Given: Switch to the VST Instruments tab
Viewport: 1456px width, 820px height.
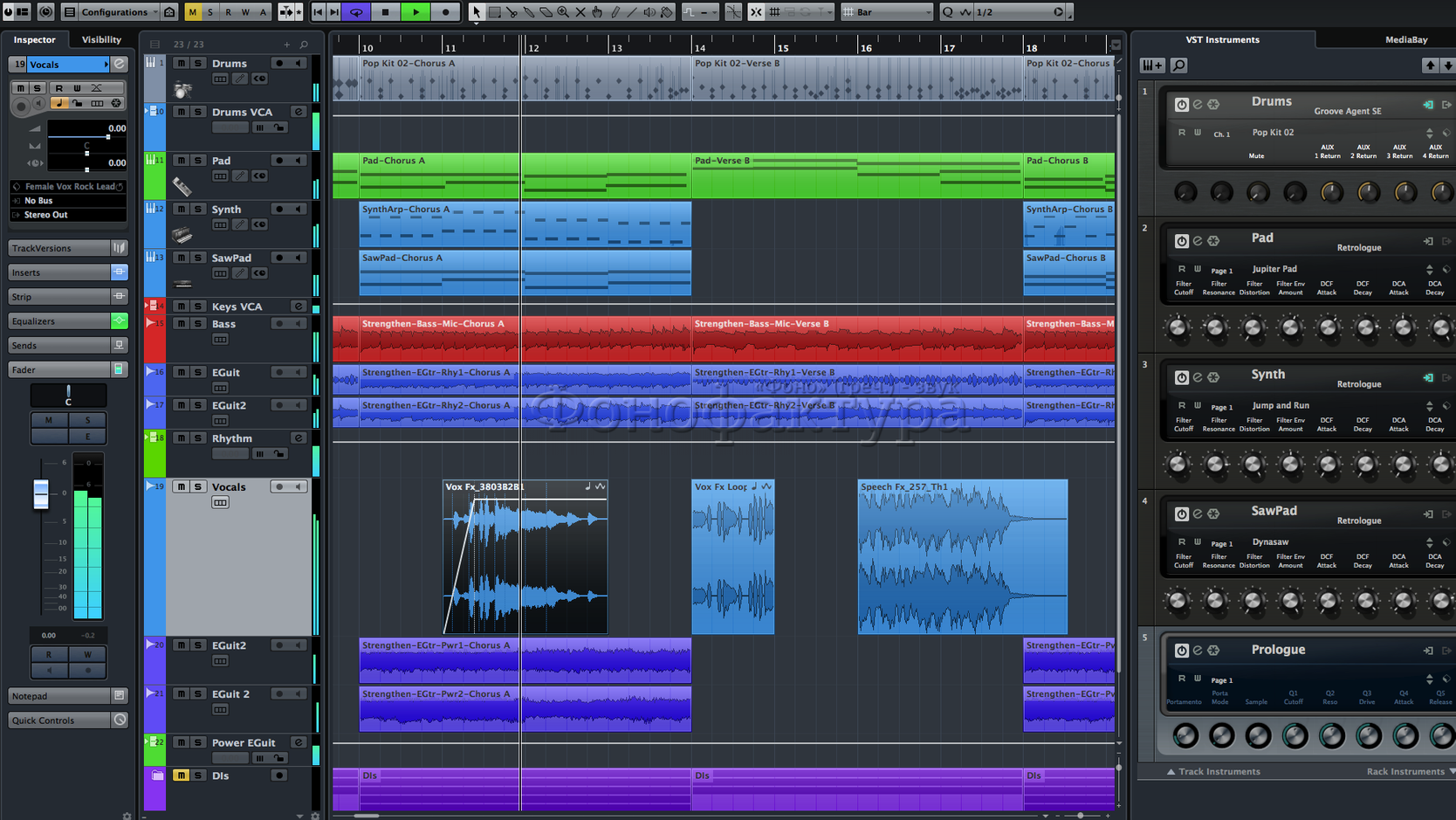Looking at the screenshot, I should pos(1222,39).
